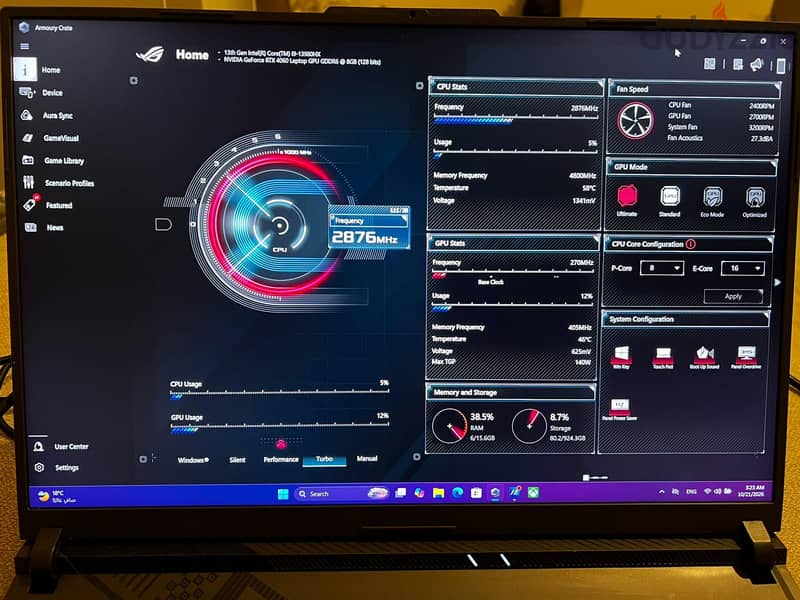Open the Game Library
Screen dimensions: 800x600
(53, 161)
